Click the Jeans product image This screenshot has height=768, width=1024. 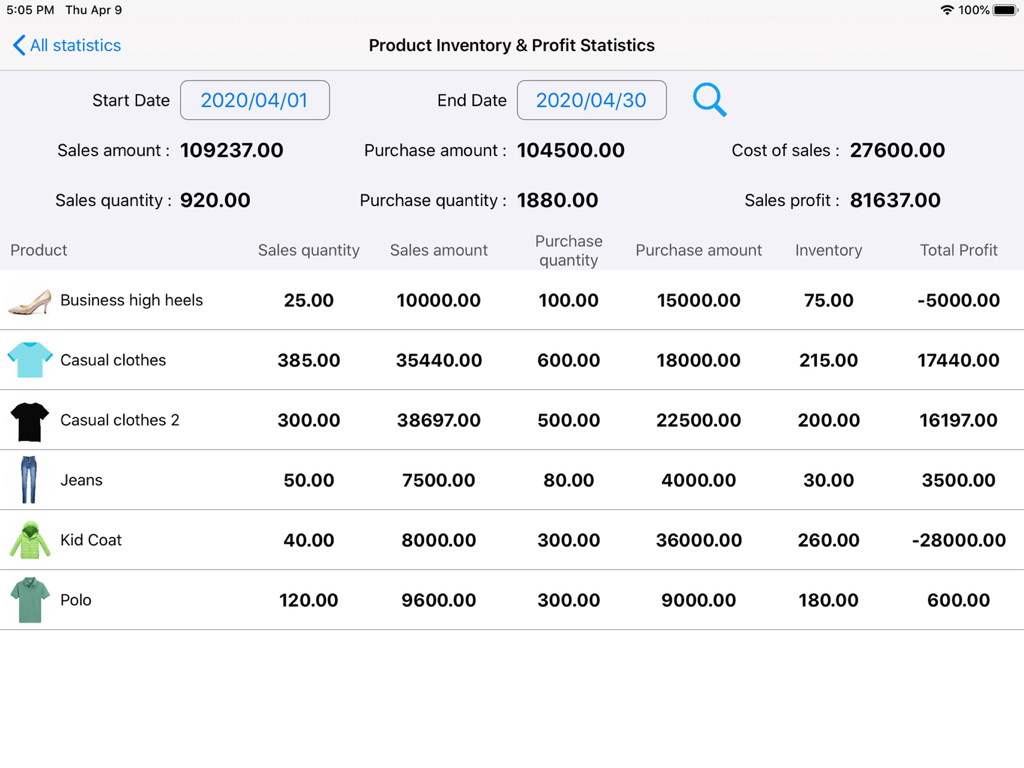click(29, 480)
